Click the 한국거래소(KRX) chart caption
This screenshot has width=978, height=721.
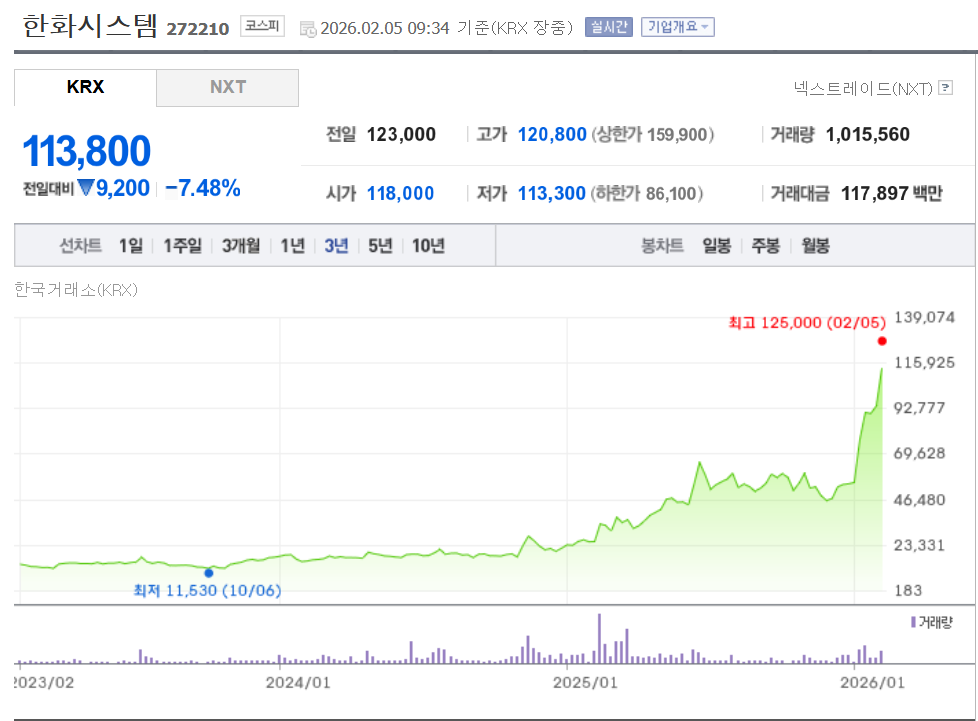[x=76, y=289]
